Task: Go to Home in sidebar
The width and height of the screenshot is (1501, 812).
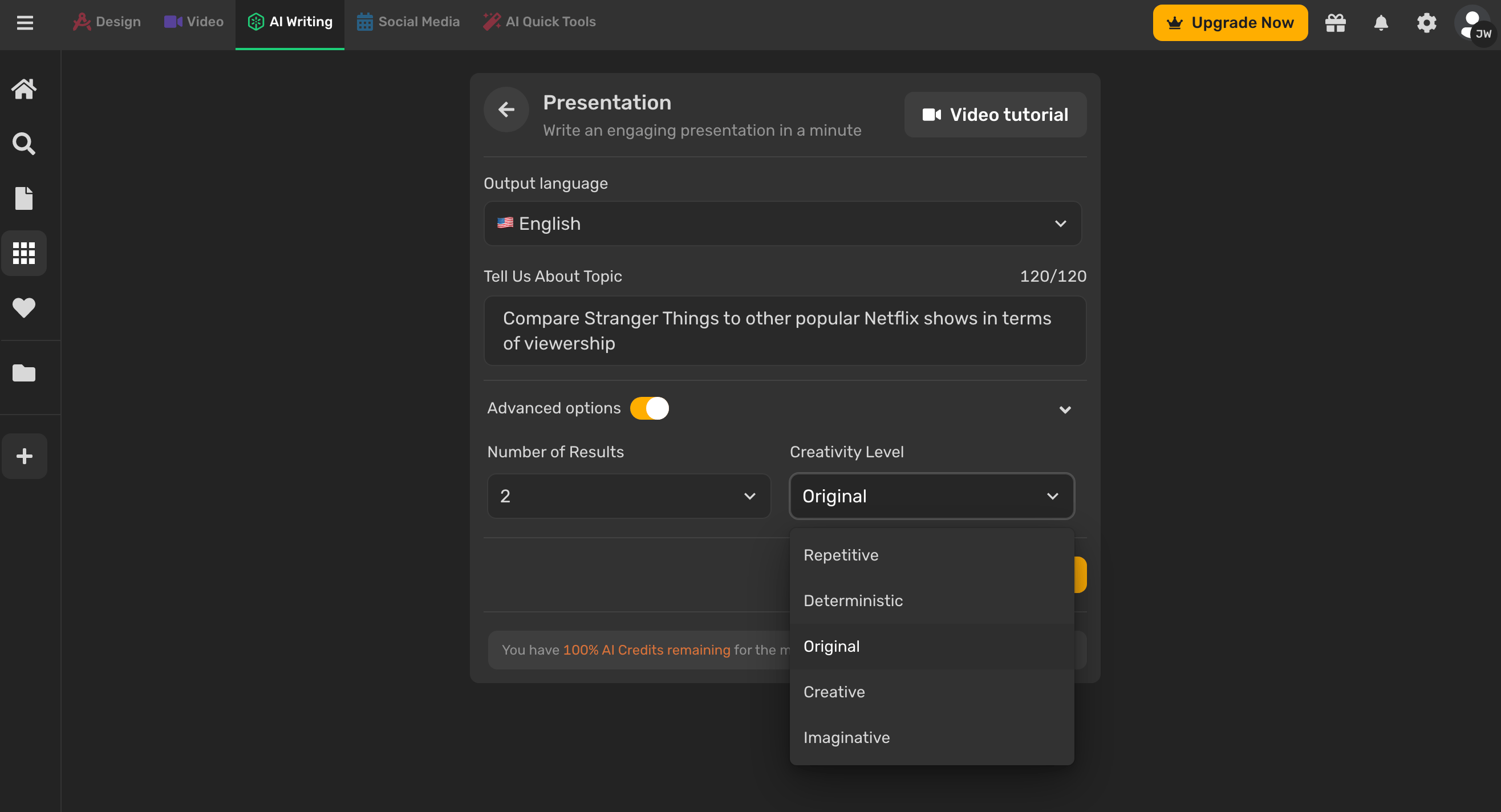Action: (24, 88)
